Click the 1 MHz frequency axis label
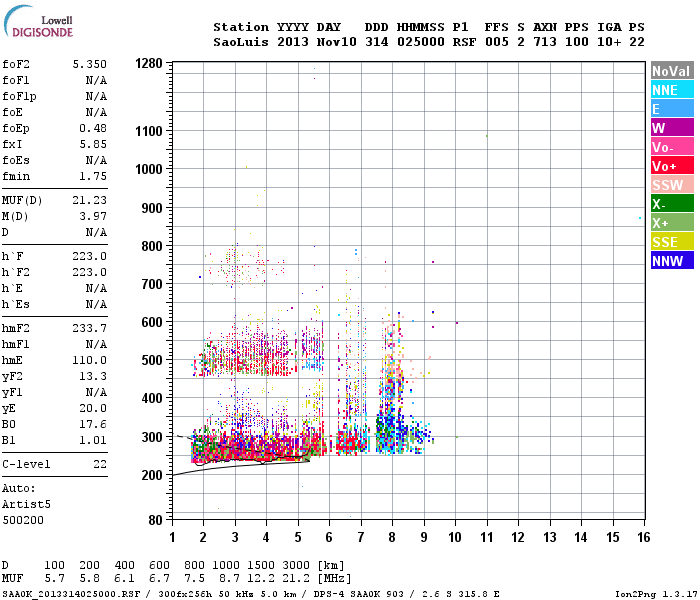Viewport: 700px width, 600px height. 172,537
